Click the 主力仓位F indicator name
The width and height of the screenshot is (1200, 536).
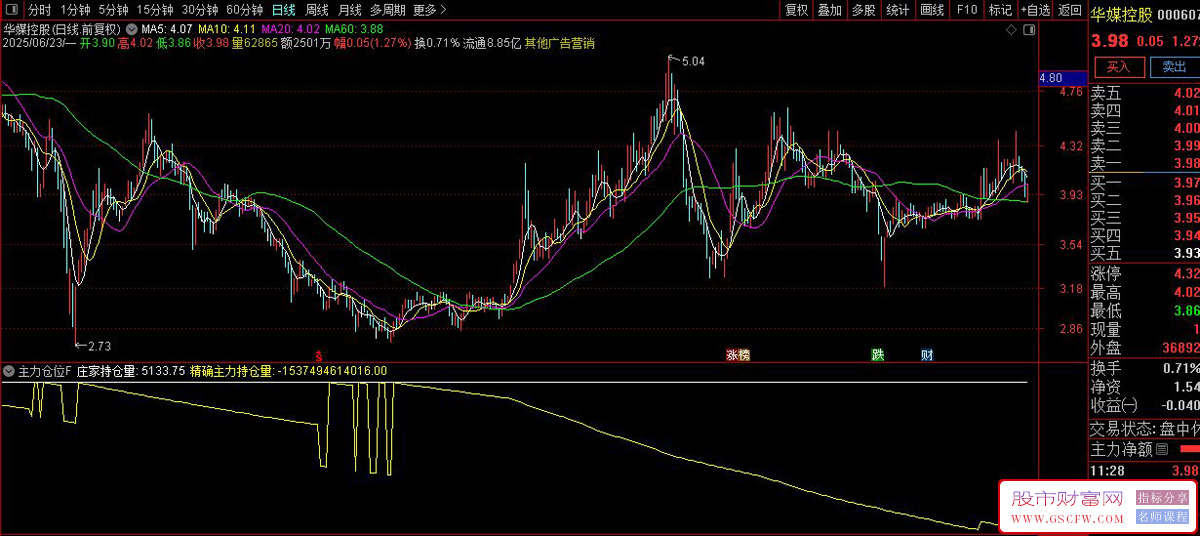(x=45, y=371)
